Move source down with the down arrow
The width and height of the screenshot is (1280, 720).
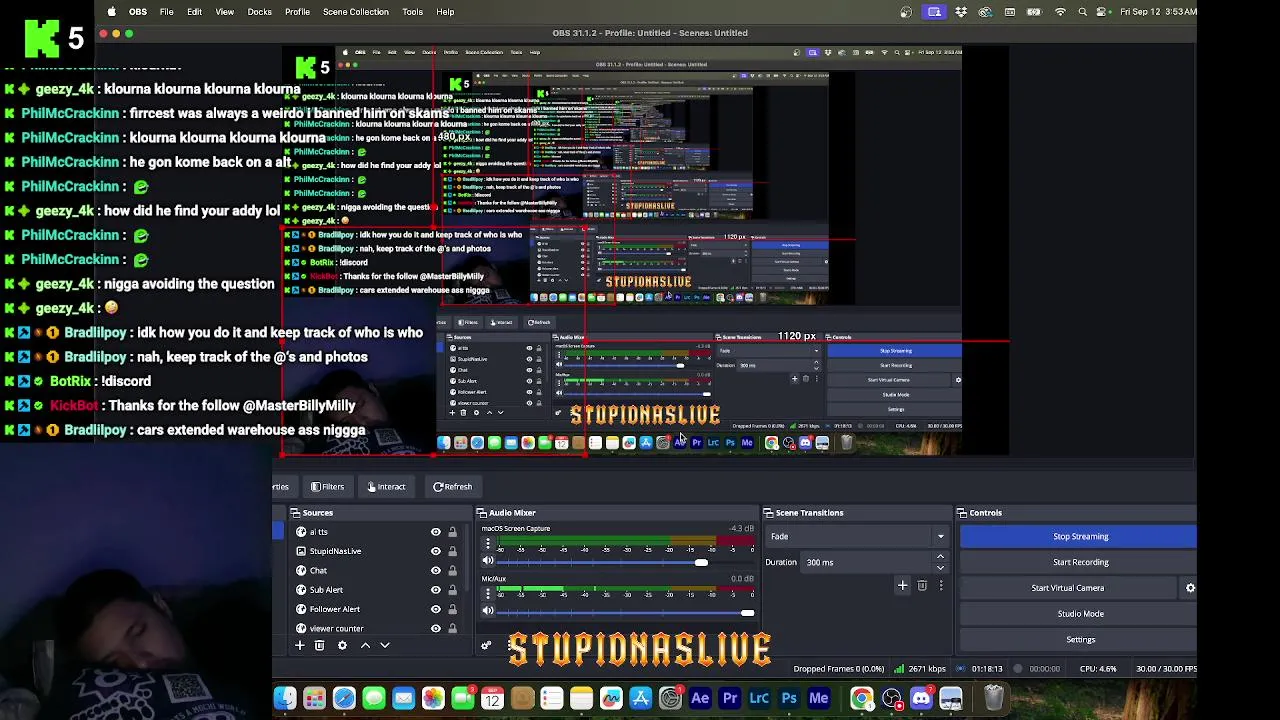tap(385, 646)
